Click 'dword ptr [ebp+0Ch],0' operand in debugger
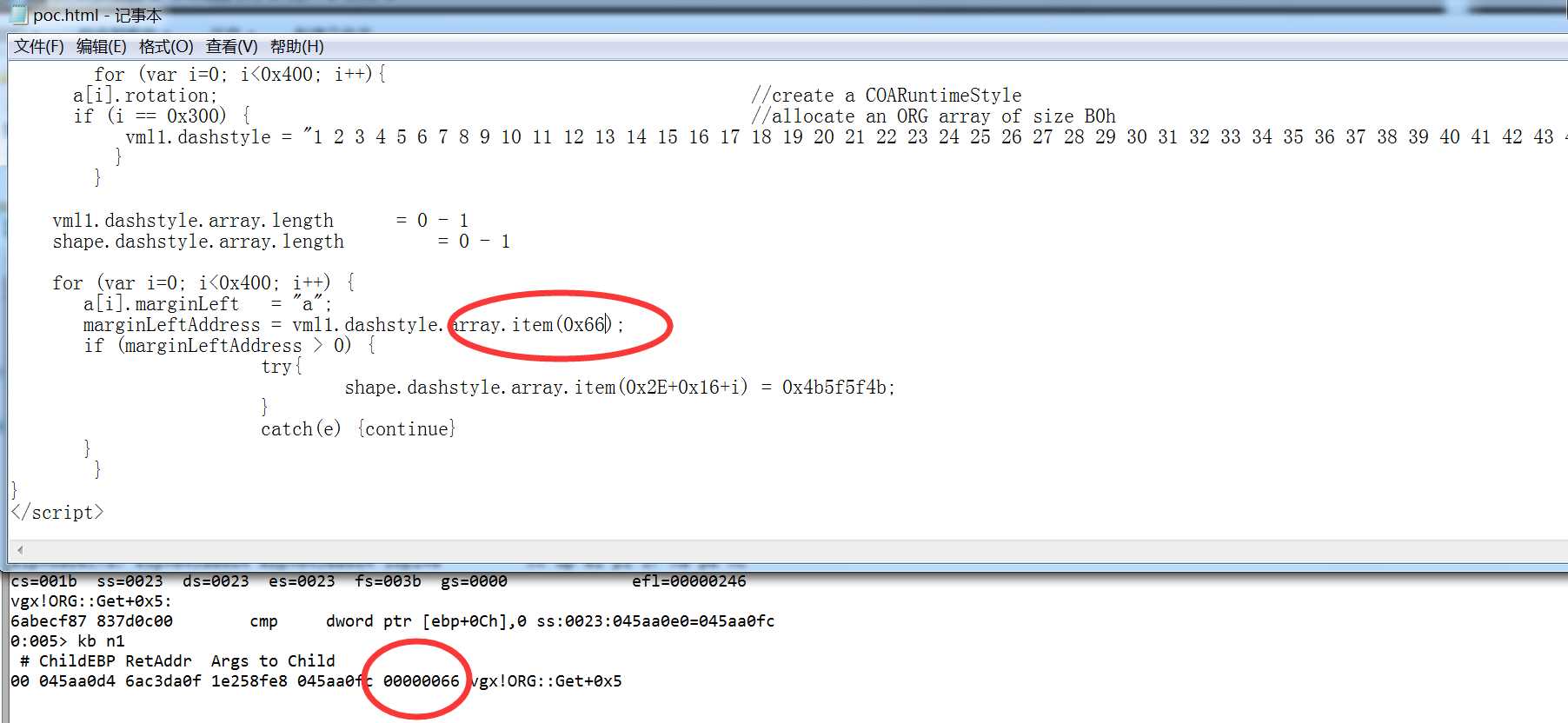The height and width of the screenshot is (723, 1568). point(426,621)
